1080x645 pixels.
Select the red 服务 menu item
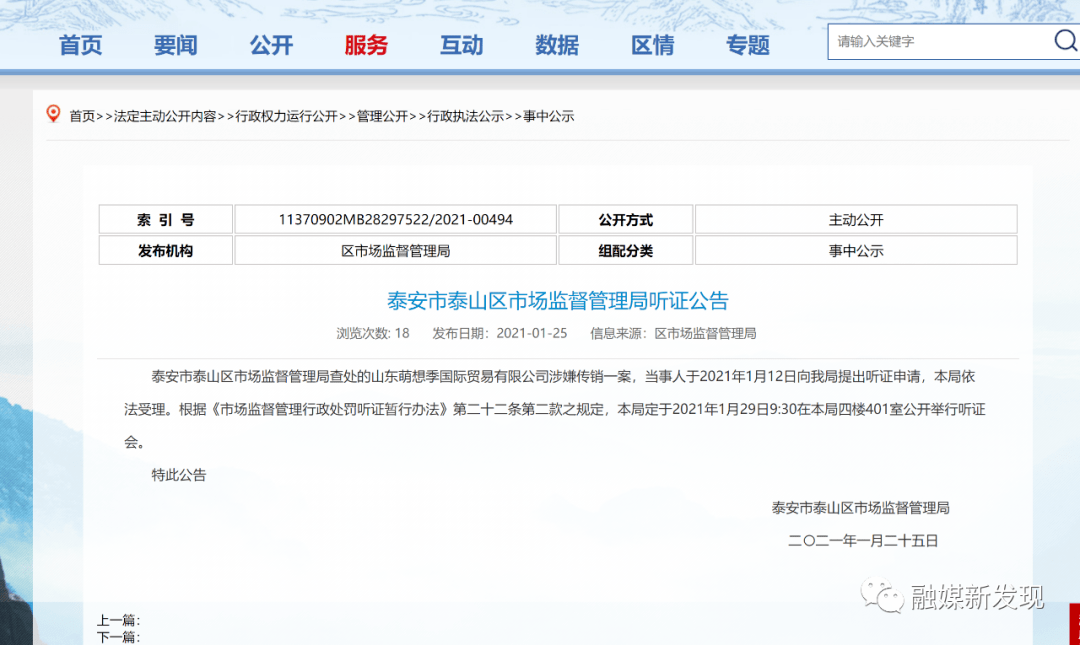366,45
